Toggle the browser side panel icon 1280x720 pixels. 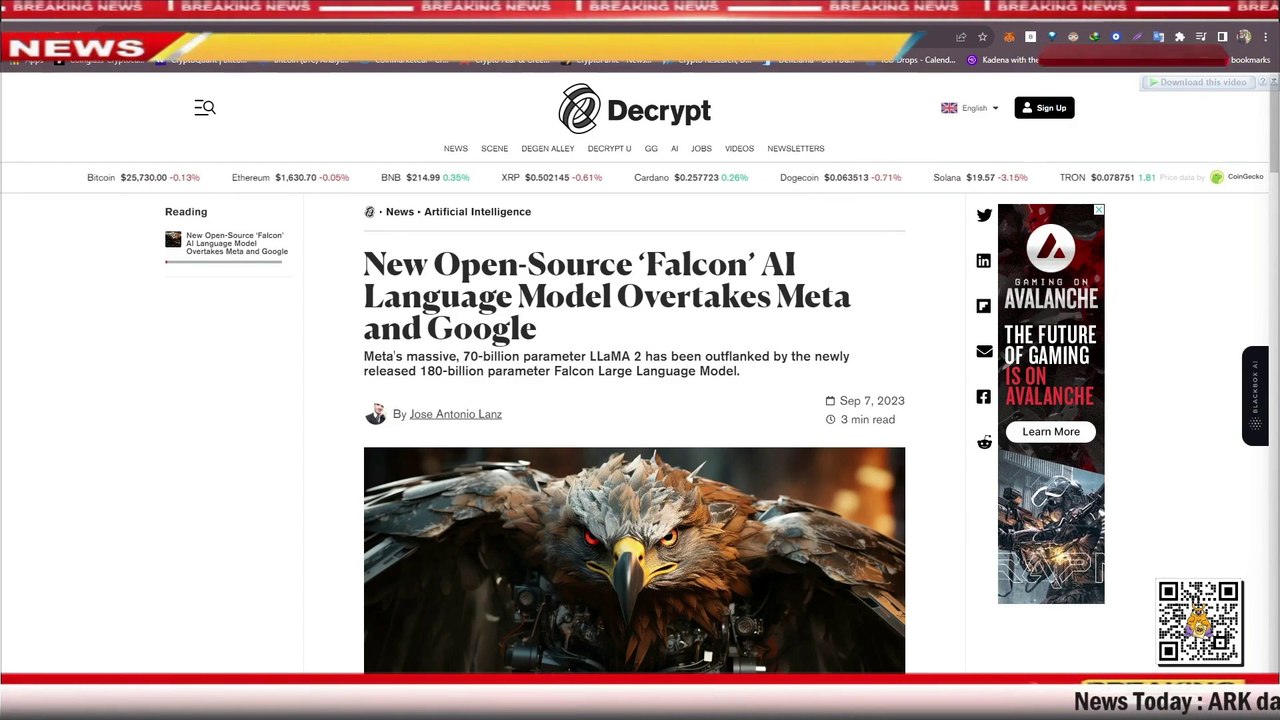1222,37
